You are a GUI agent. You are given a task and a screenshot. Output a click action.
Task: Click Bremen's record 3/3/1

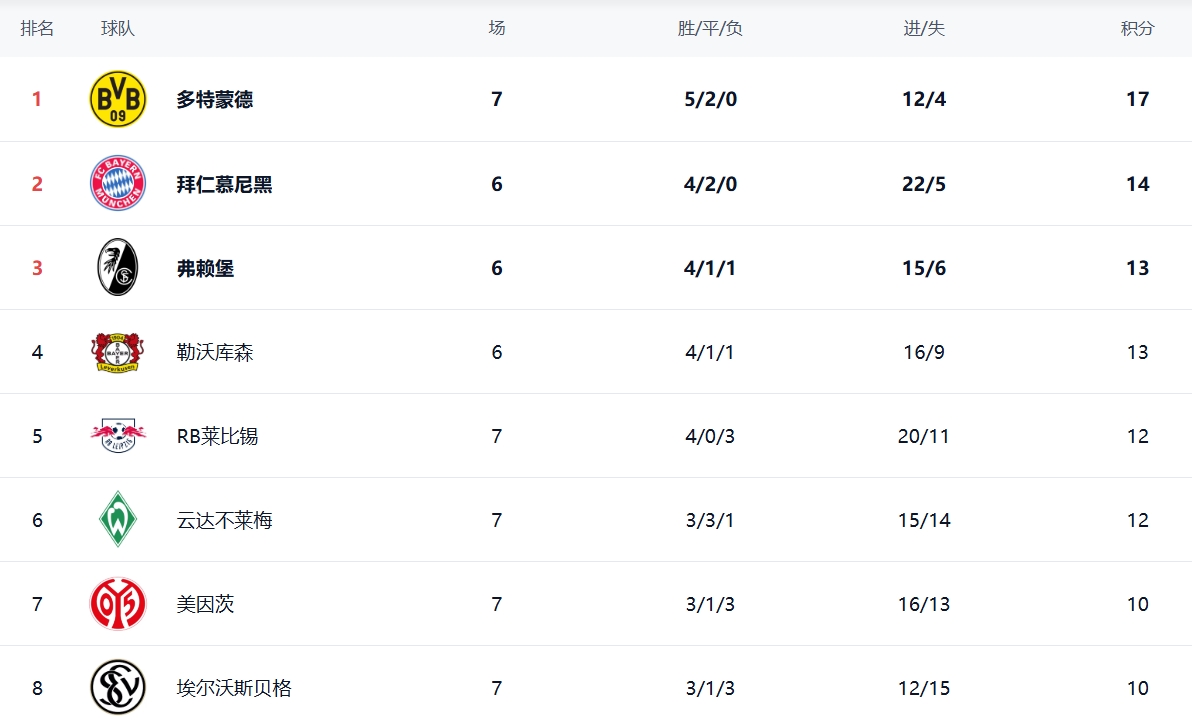click(x=710, y=520)
